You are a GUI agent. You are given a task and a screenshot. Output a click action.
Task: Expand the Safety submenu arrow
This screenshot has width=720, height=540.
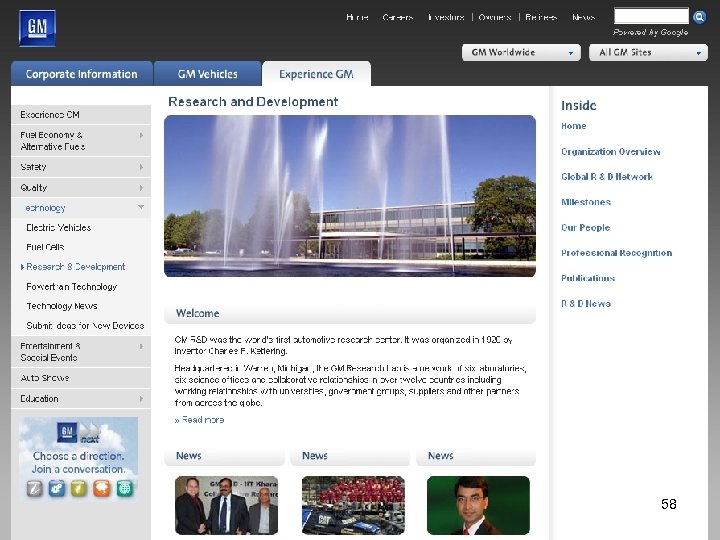tap(141, 167)
